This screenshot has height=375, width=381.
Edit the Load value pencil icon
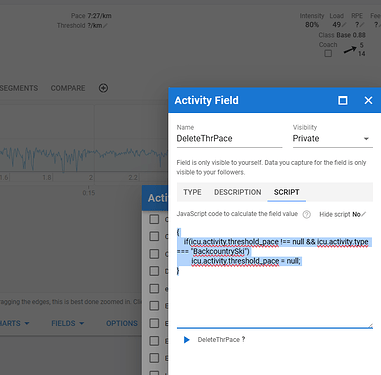344,25
